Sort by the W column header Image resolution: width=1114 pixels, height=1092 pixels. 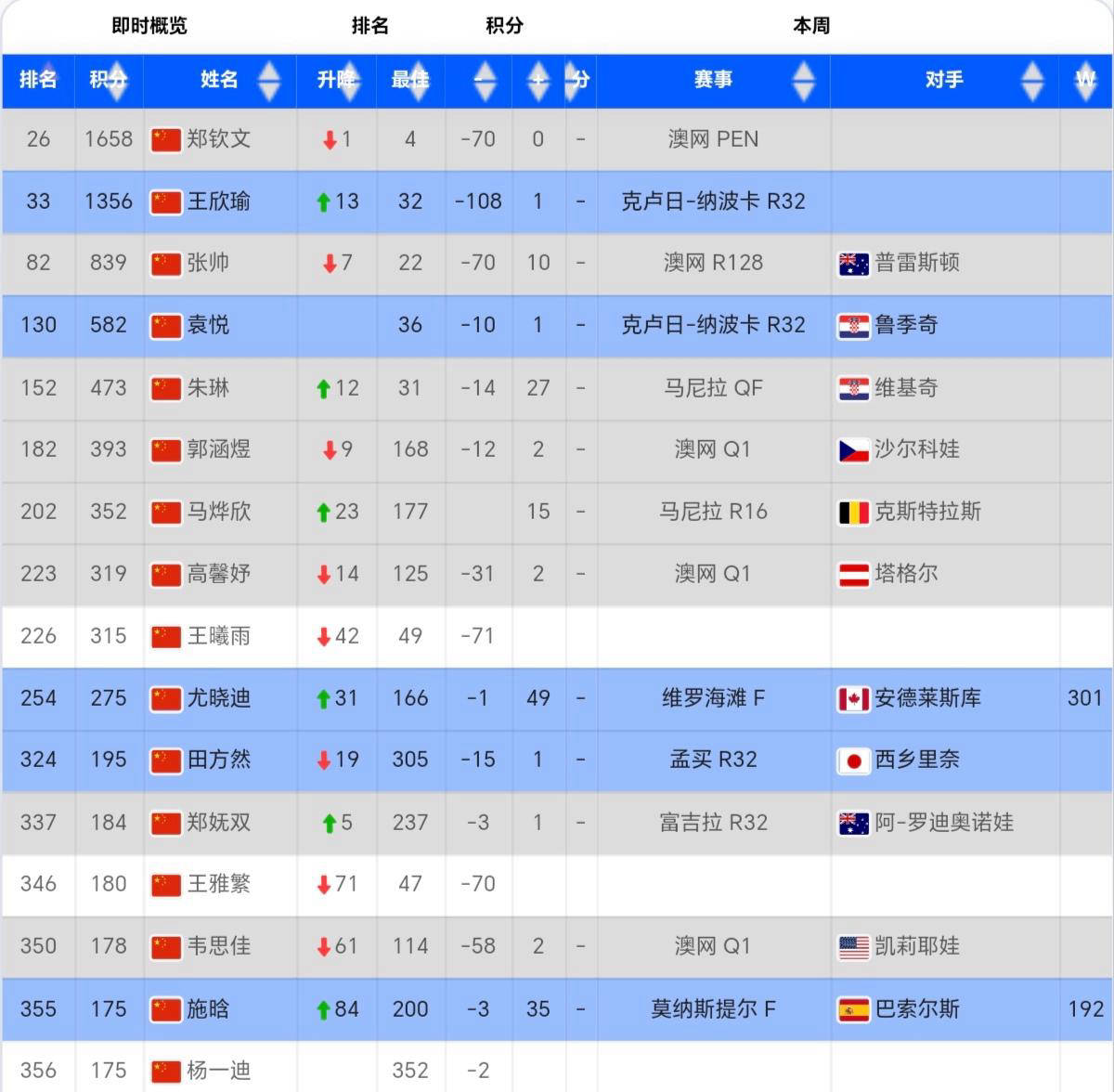tap(1085, 81)
